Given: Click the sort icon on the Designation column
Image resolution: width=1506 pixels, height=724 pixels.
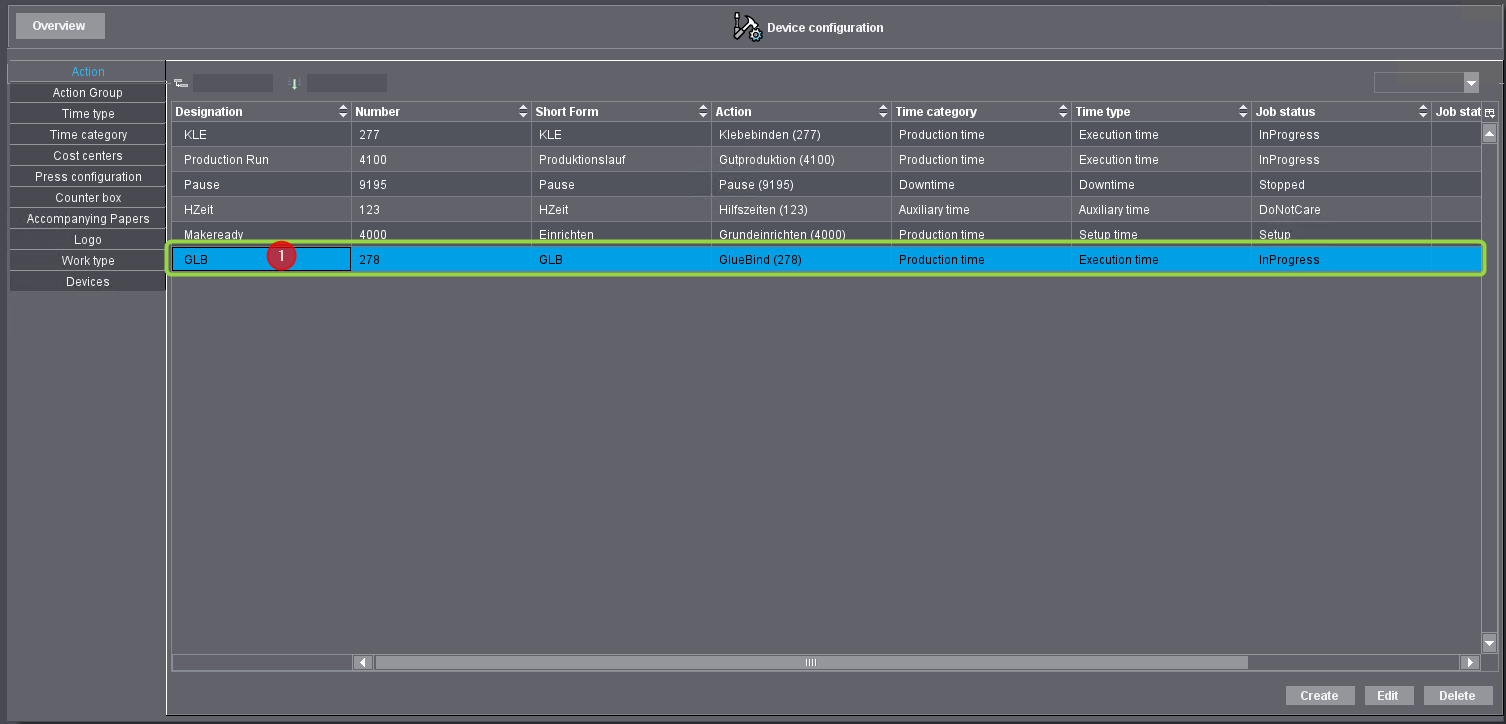Looking at the screenshot, I should coord(342,111).
